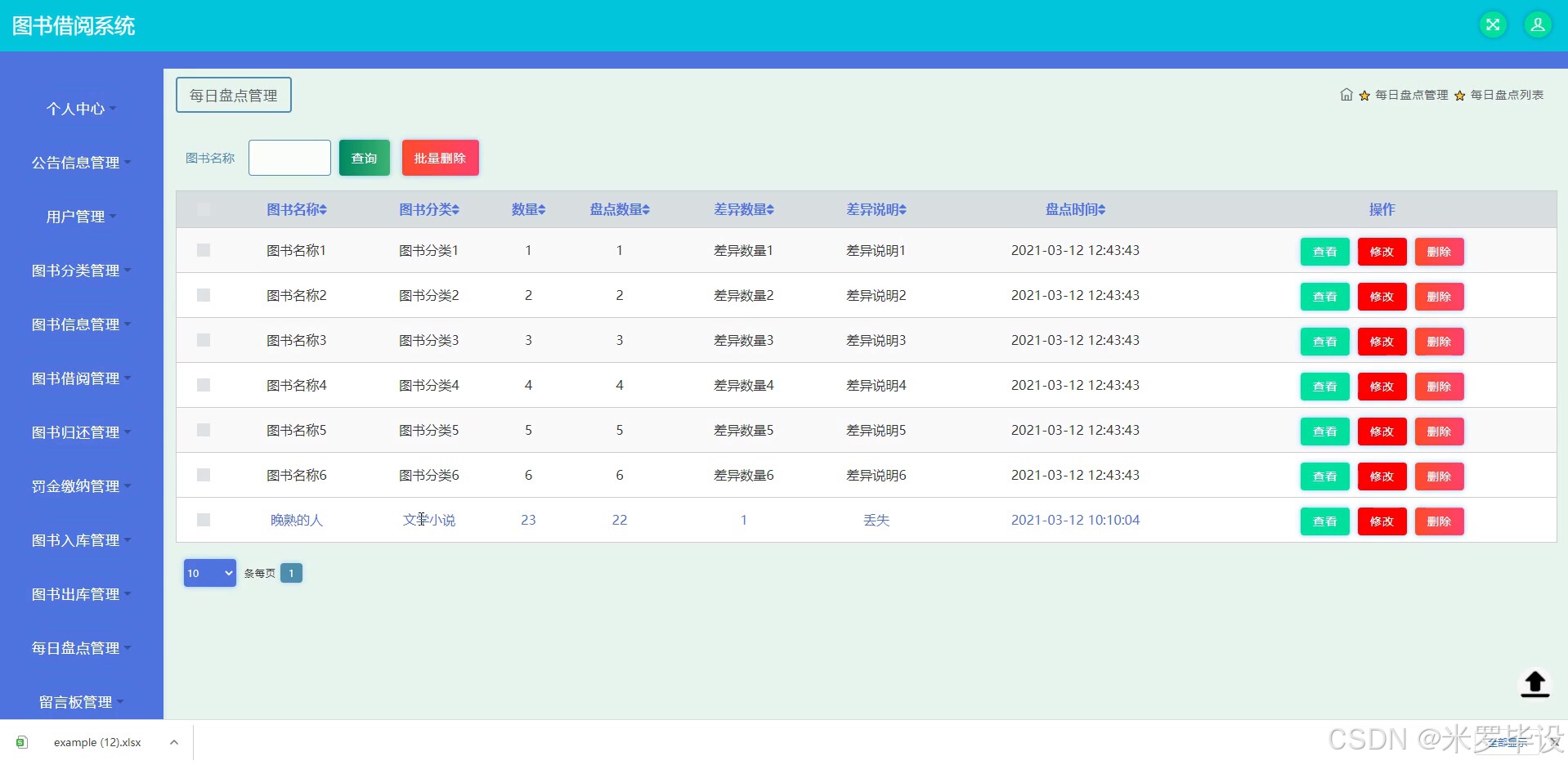Check the row checkbox for 图书名称4

coord(204,385)
